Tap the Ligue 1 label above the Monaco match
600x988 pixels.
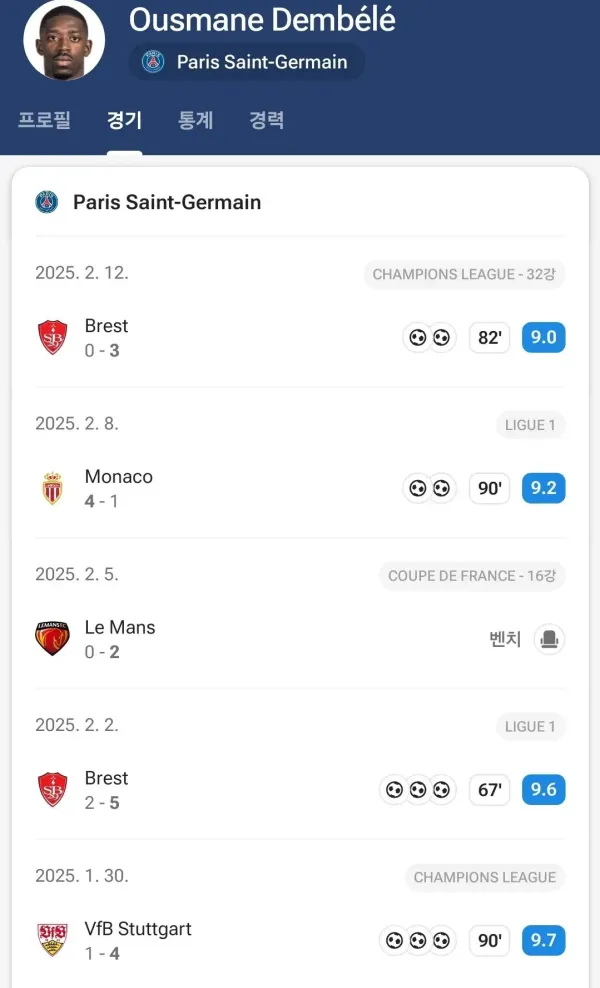[x=530, y=425]
